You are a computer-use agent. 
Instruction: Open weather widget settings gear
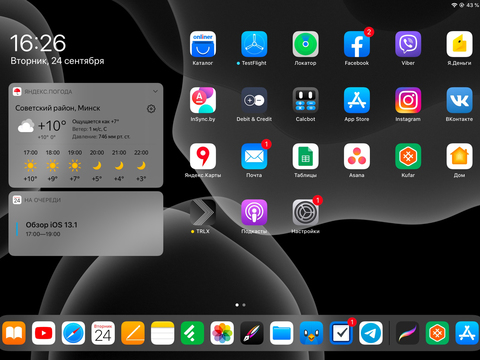[x=151, y=109]
